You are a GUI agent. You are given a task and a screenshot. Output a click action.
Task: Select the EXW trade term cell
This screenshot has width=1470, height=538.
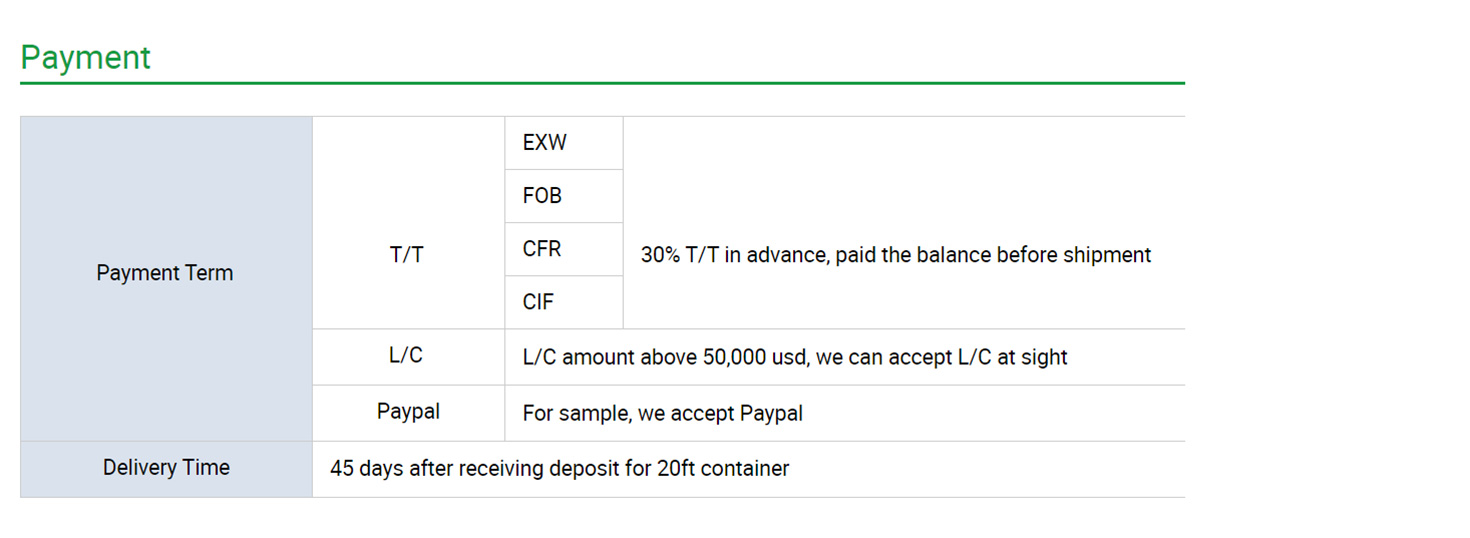(545, 143)
